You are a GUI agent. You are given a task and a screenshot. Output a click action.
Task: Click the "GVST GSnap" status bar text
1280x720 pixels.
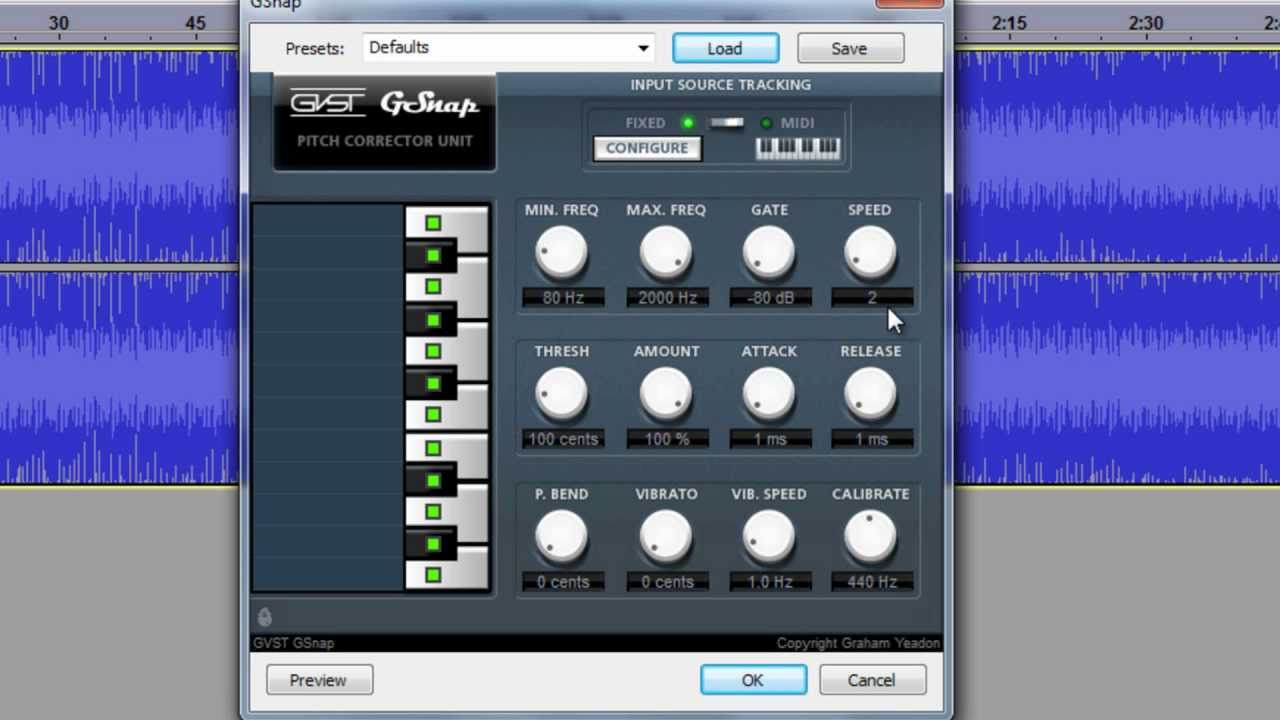pos(294,643)
